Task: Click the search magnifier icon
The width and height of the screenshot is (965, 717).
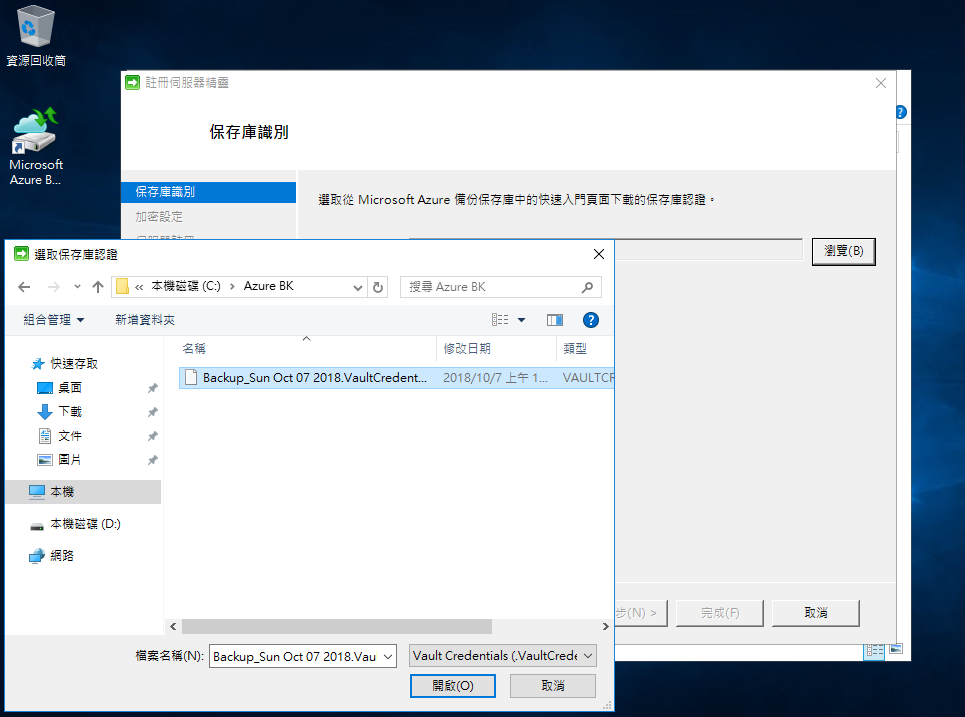Action: point(587,287)
